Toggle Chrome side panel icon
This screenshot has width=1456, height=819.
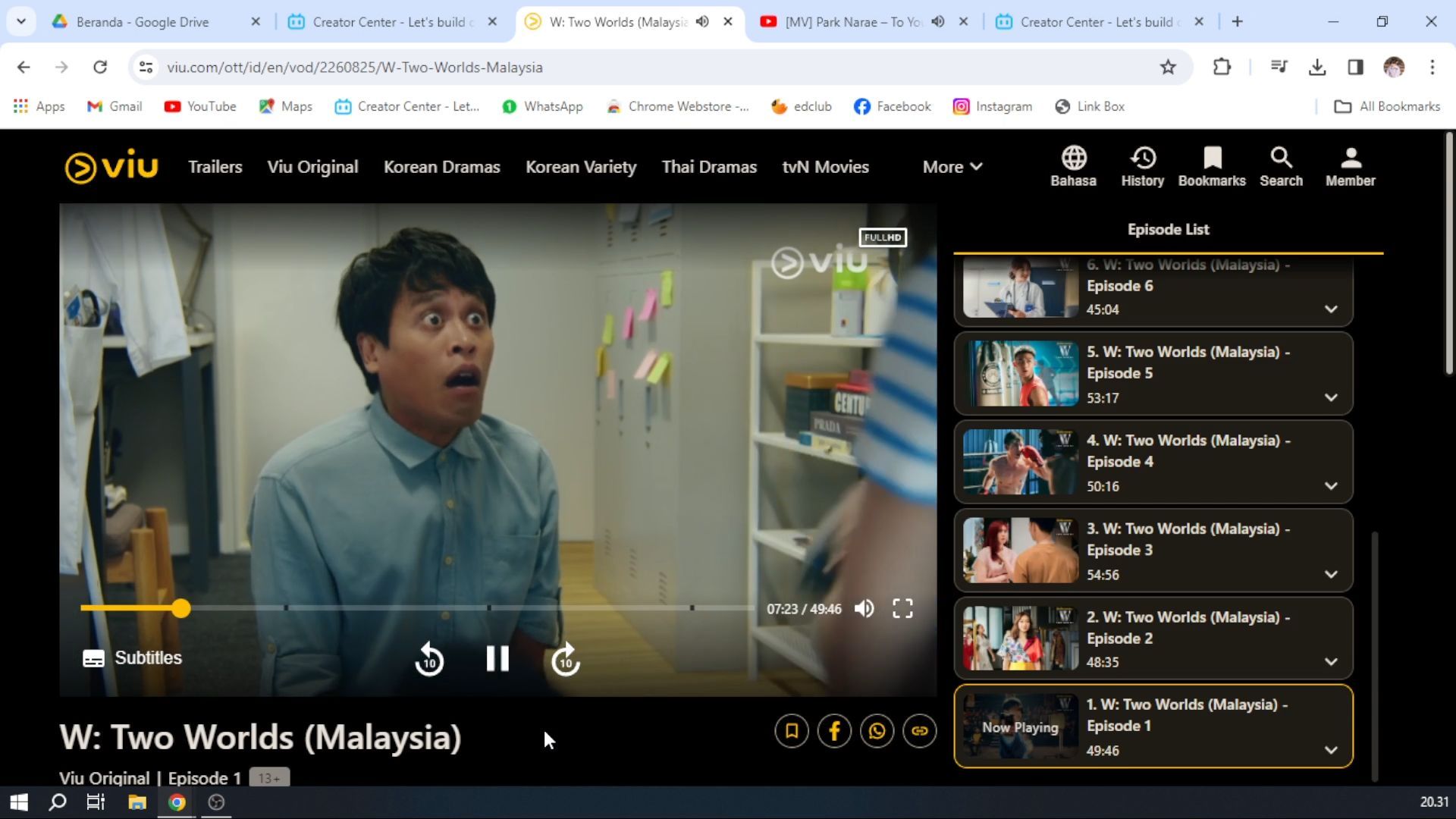pyautogui.click(x=1355, y=67)
